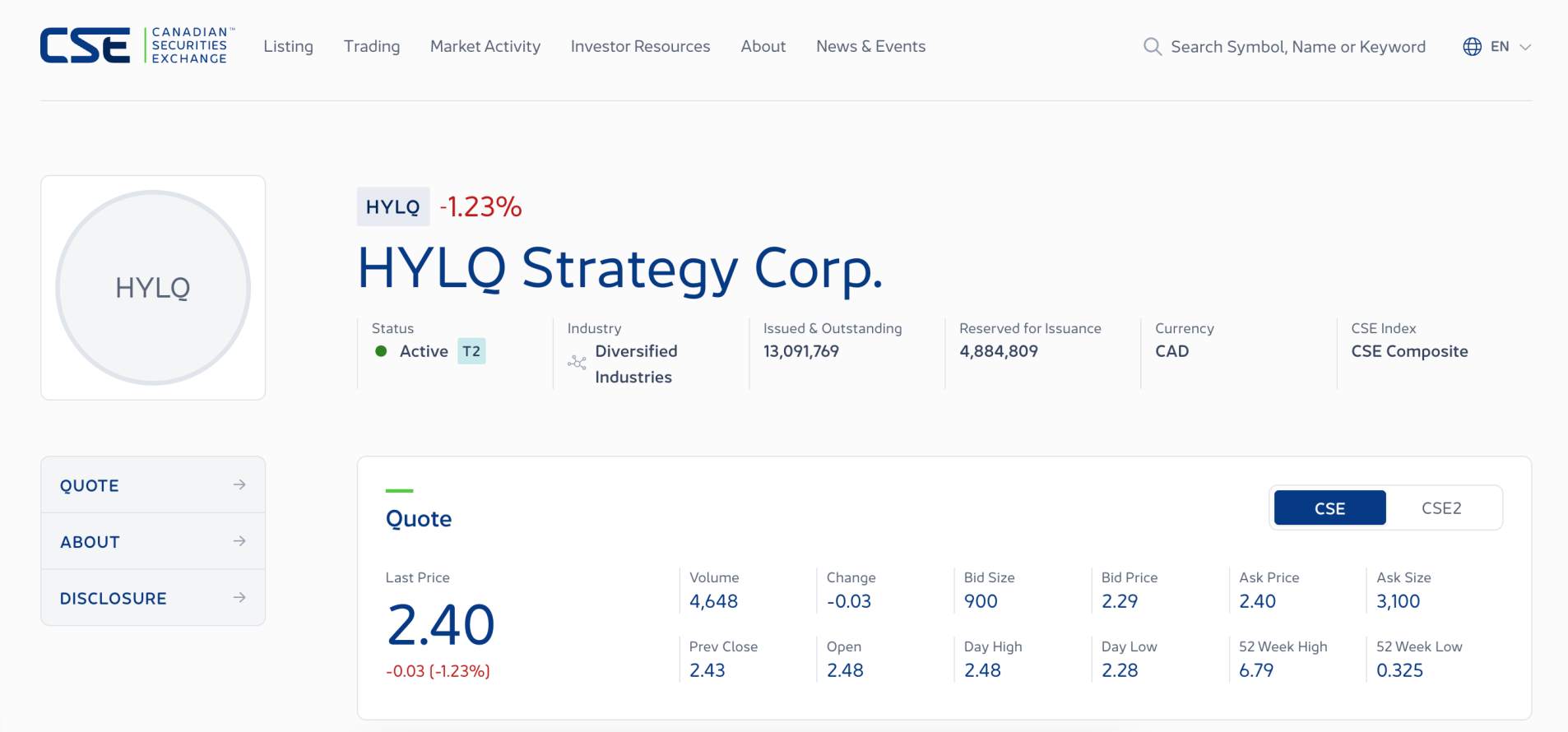Click the globe language icon
The width and height of the screenshot is (1568, 732).
(x=1472, y=47)
